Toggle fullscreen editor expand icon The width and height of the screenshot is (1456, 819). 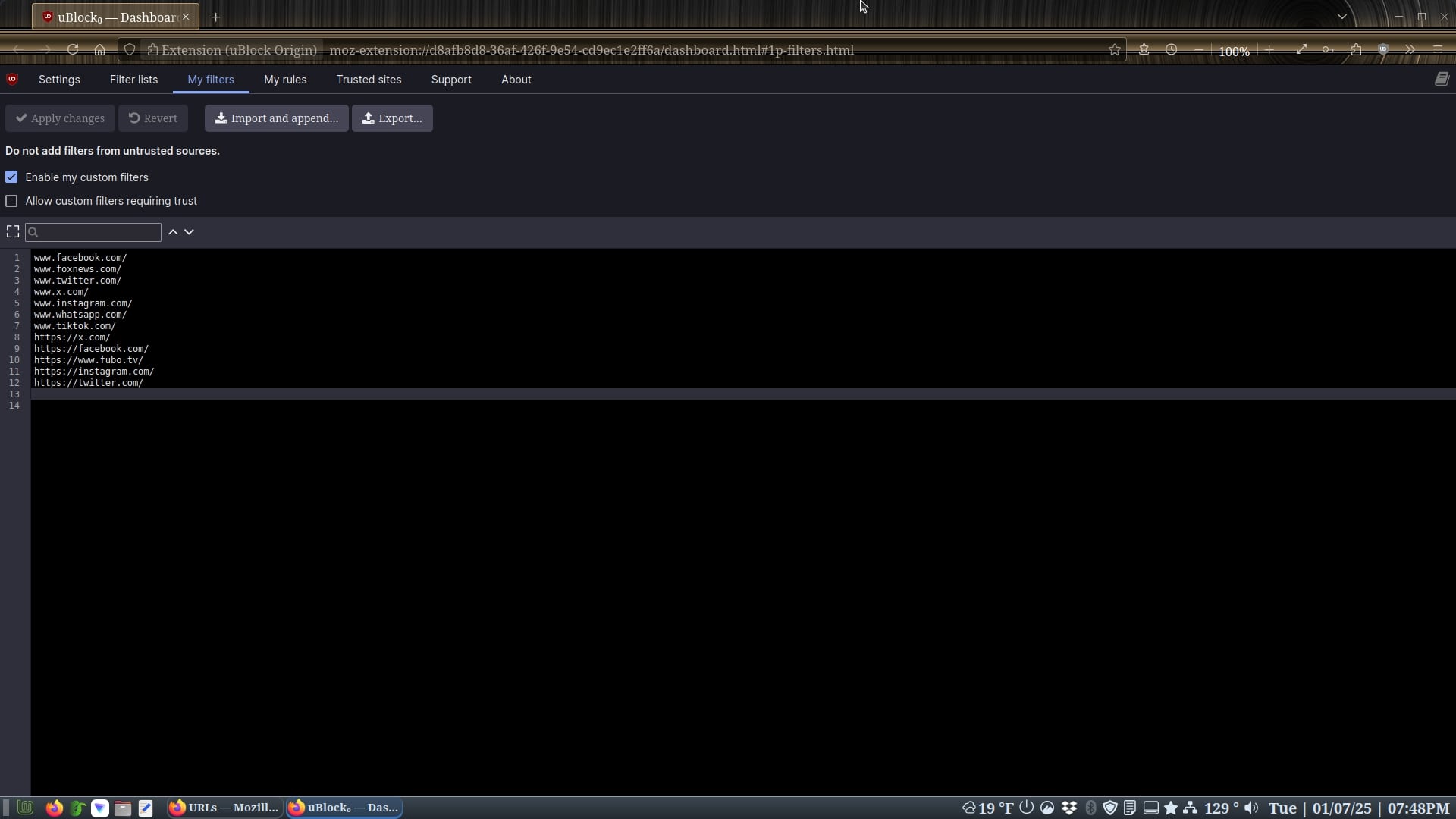pyautogui.click(x=13, y=231)
